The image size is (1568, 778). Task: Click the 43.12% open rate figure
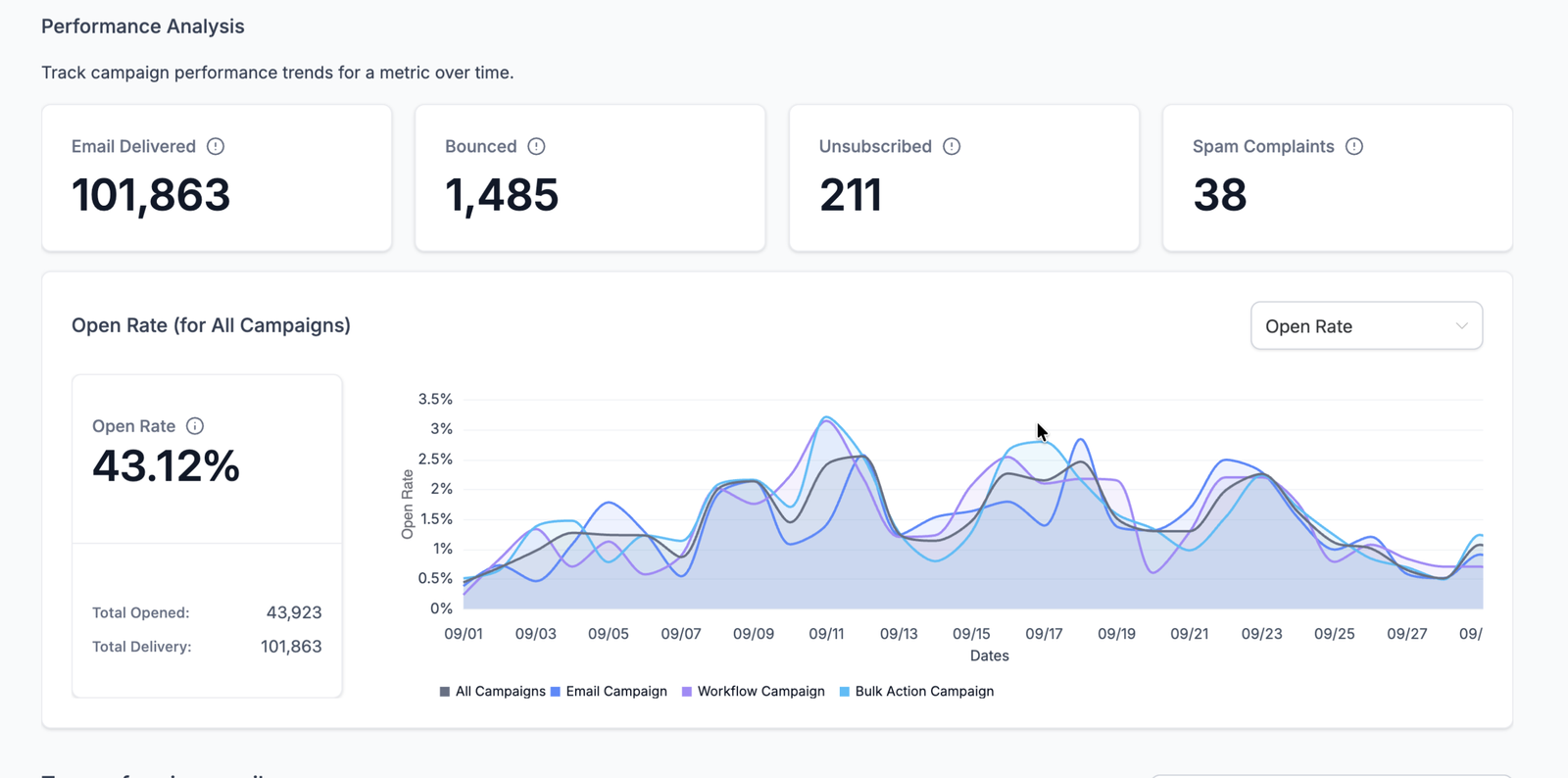(166, 466)
